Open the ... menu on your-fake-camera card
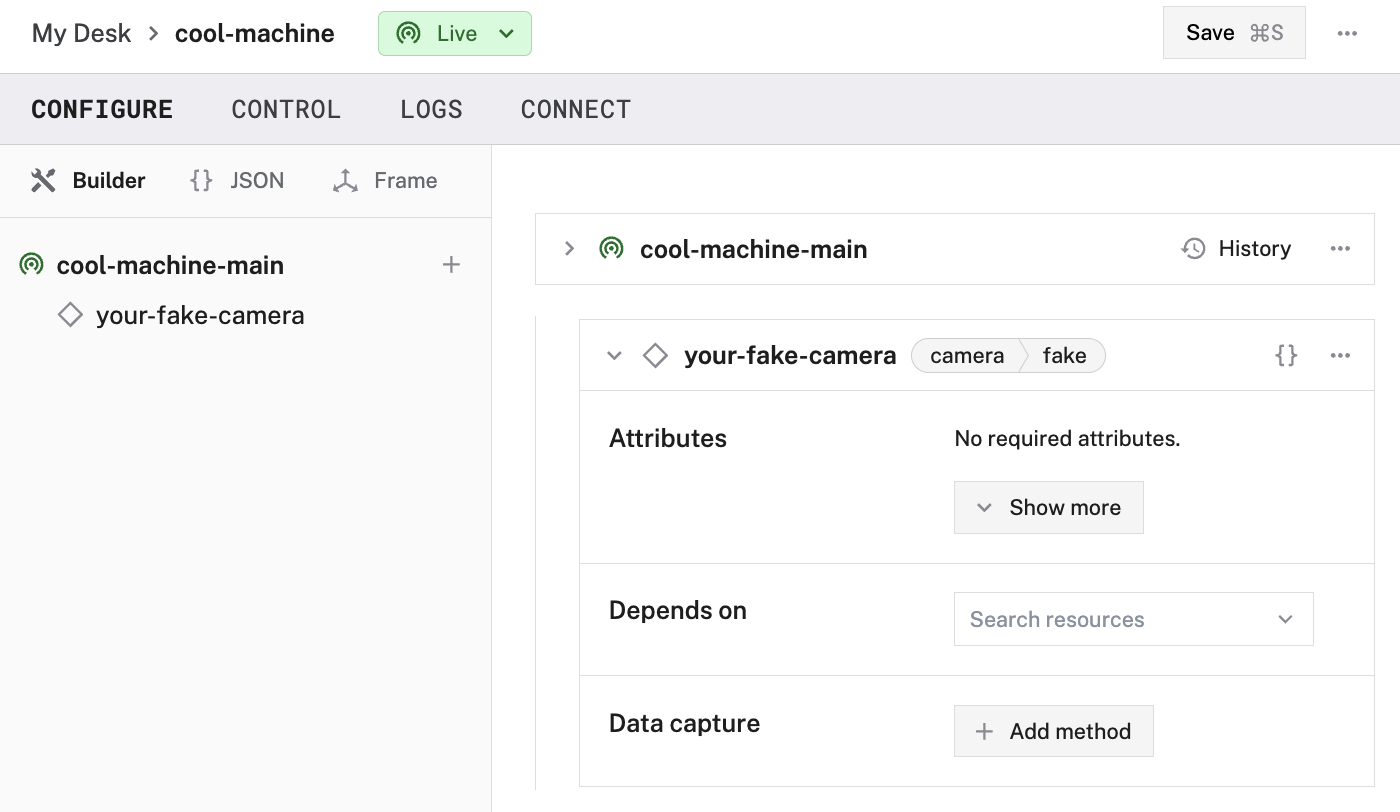 point(1340,355)
